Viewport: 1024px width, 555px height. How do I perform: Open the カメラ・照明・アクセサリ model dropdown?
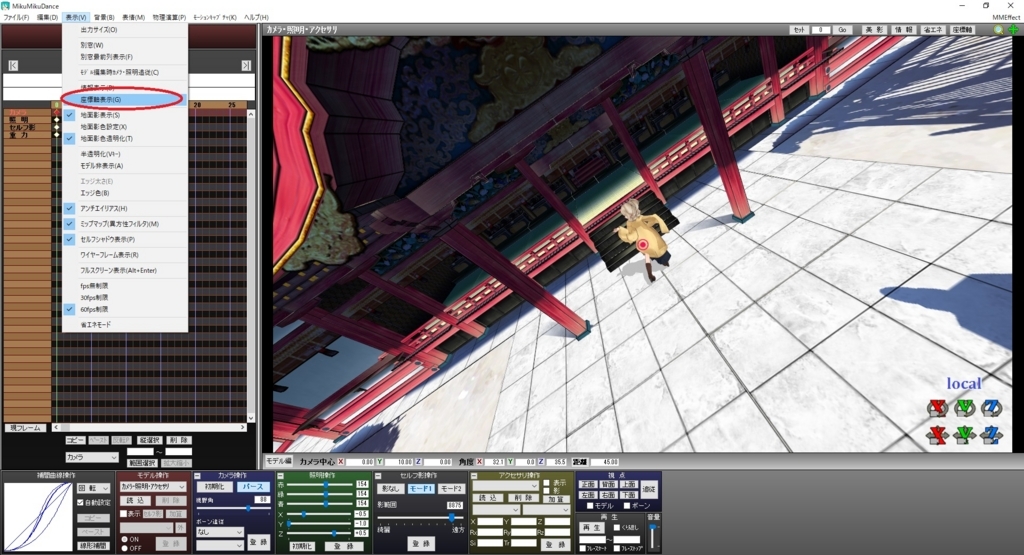153,486
